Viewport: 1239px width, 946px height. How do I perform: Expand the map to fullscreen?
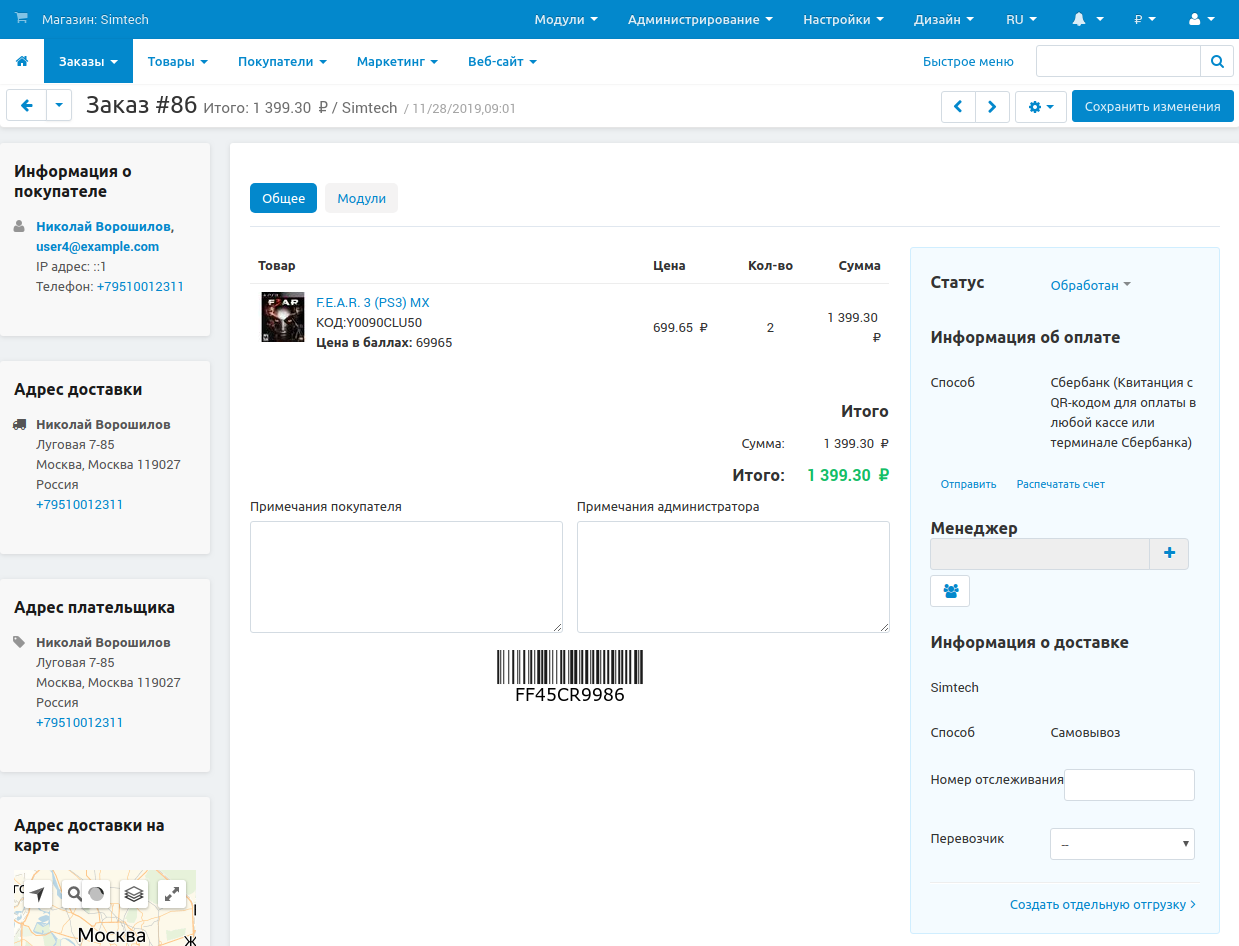point(172,894)
